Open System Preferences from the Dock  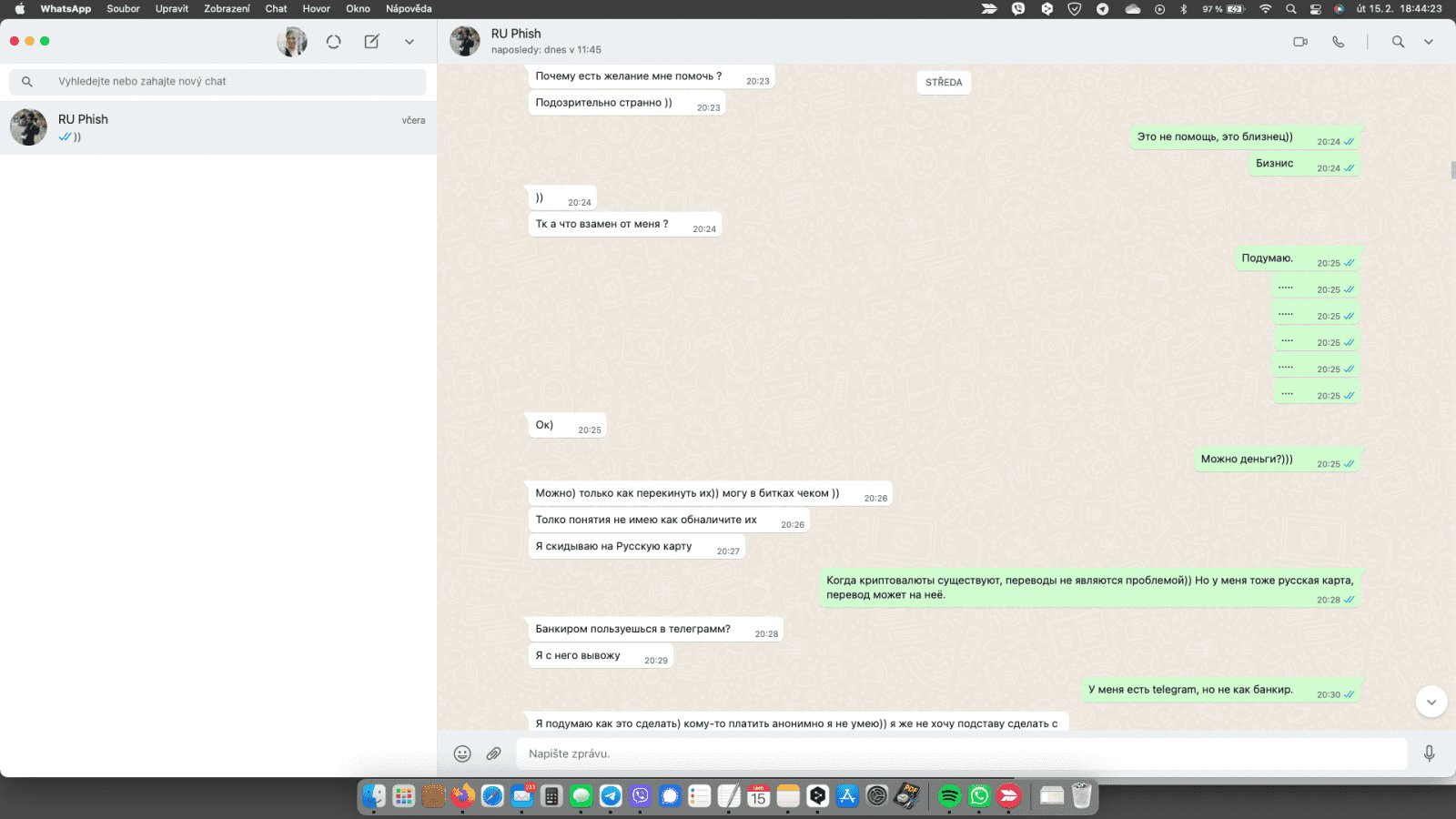click(x=877, y=796)
